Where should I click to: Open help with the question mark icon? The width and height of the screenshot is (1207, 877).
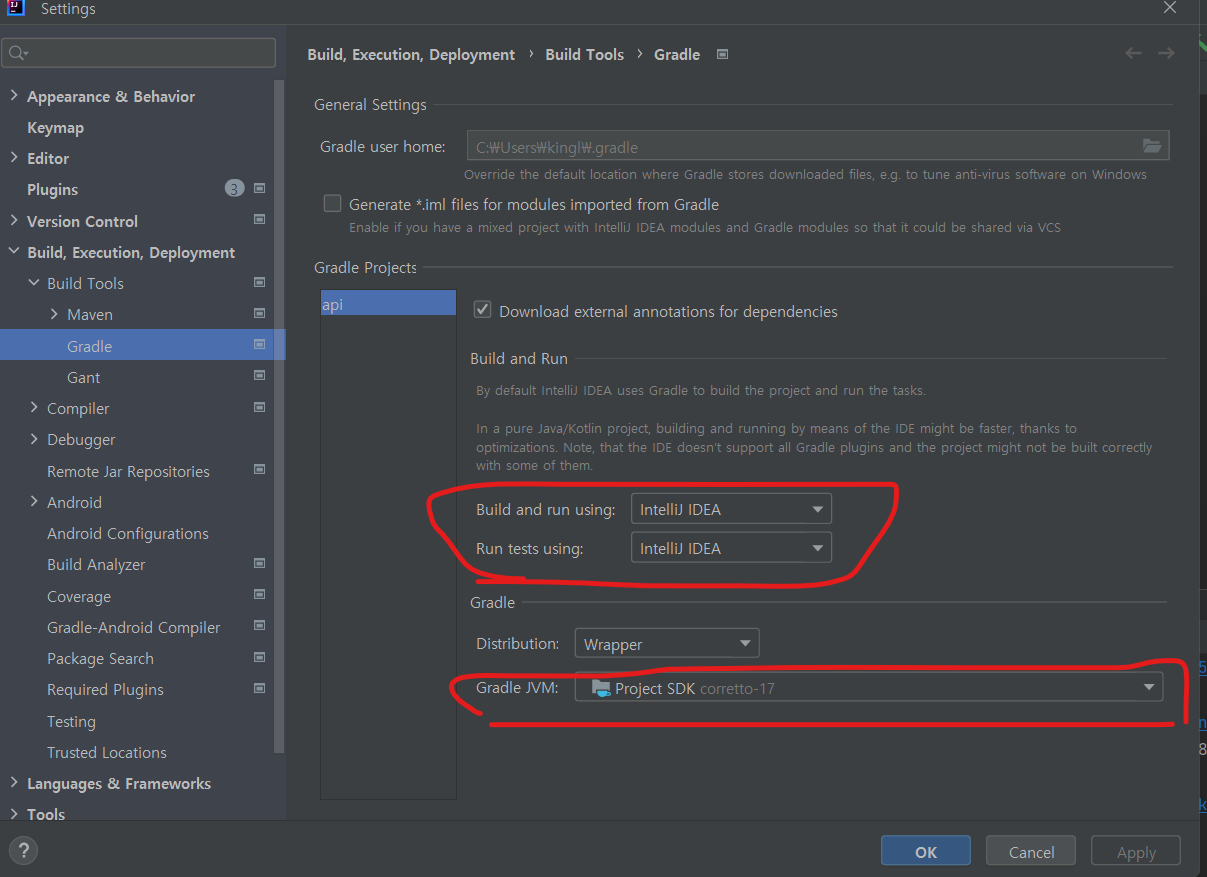tap(23, 851)
